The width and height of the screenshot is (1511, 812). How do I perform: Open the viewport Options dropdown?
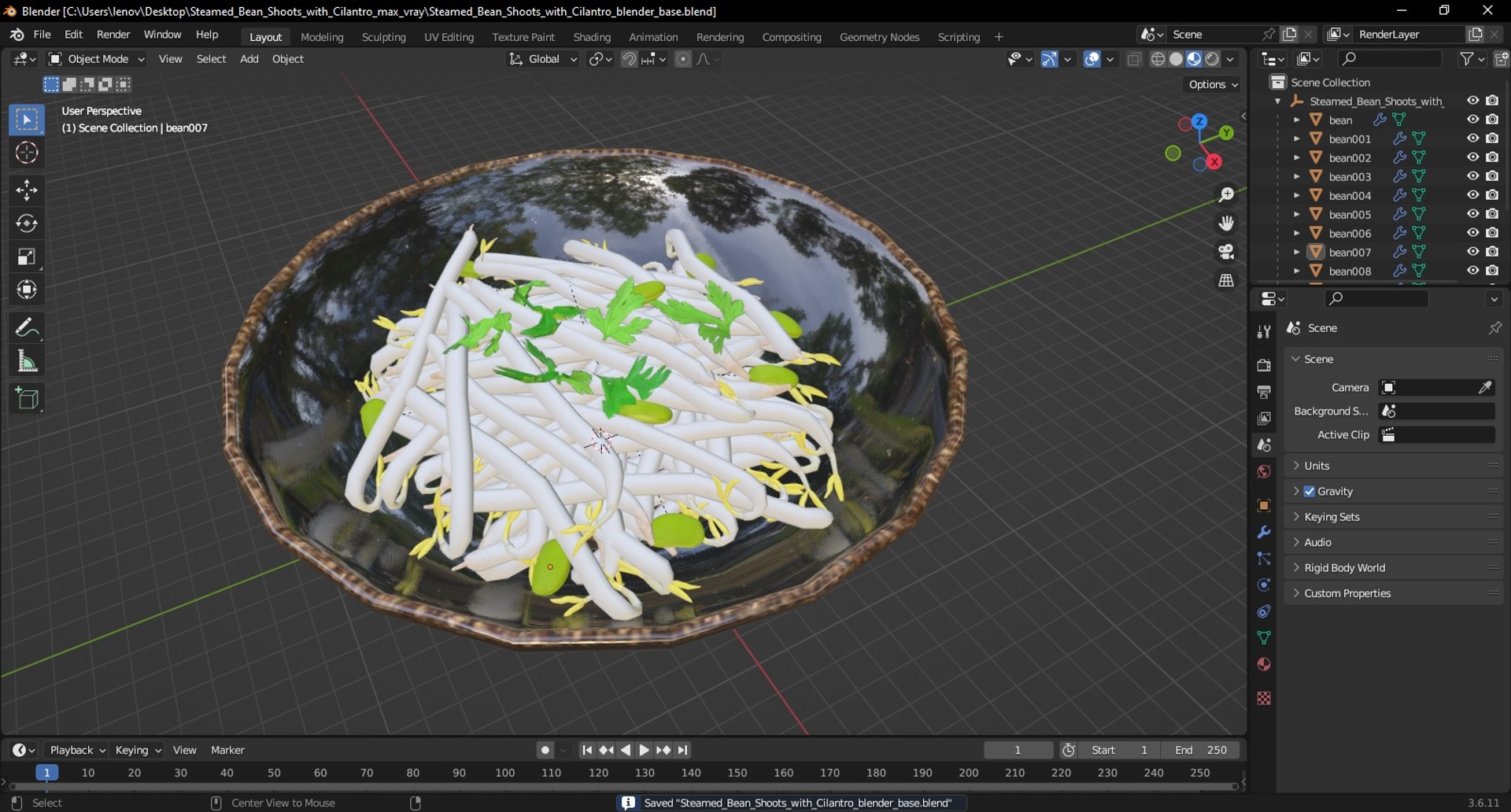tap(1213, 84)
